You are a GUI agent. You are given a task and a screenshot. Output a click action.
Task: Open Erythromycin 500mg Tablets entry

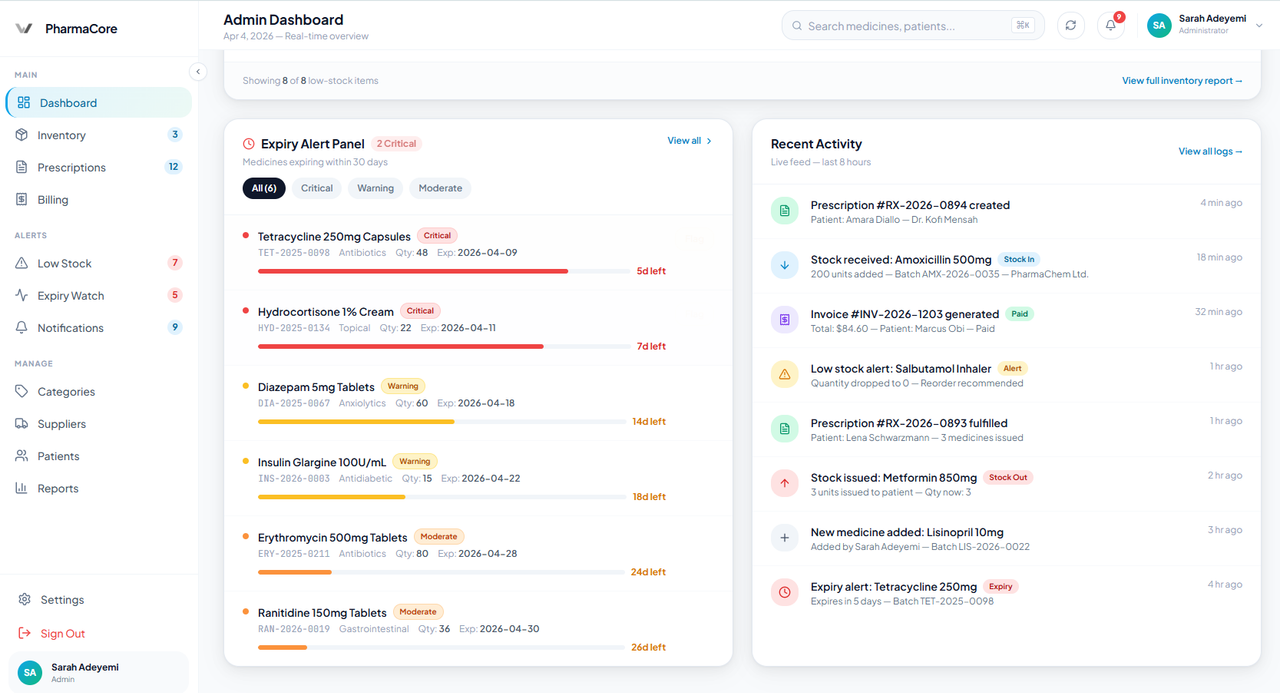coord(478,554)
